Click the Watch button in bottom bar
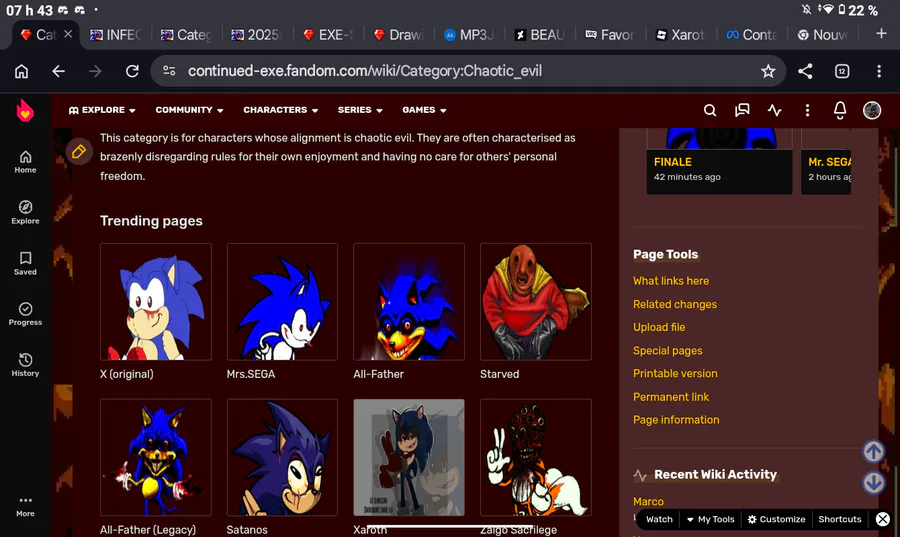Viewport: 900px width, 537px height. pos(659,519)
